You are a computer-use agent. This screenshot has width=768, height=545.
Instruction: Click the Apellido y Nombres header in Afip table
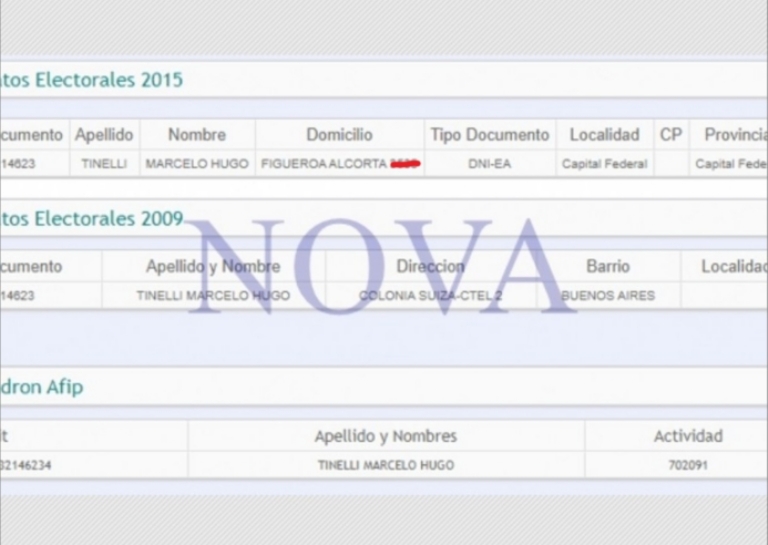coord(386,436)
